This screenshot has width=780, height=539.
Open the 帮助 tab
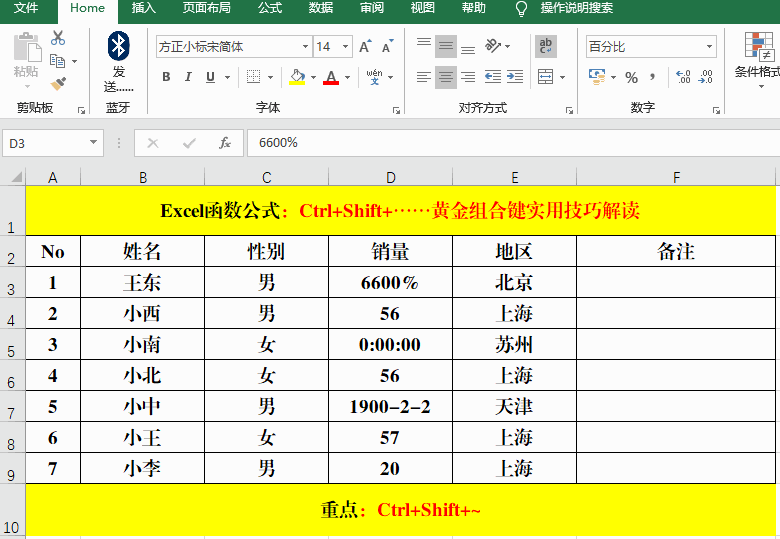tap(473, 8)
